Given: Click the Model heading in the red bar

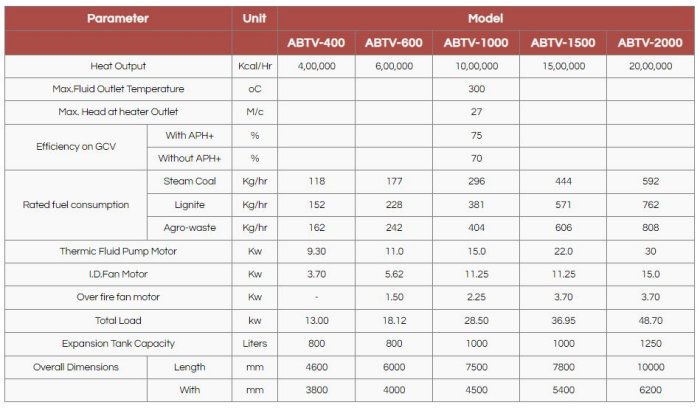Looking at the screenshot, I should click(x=485, y=18).
